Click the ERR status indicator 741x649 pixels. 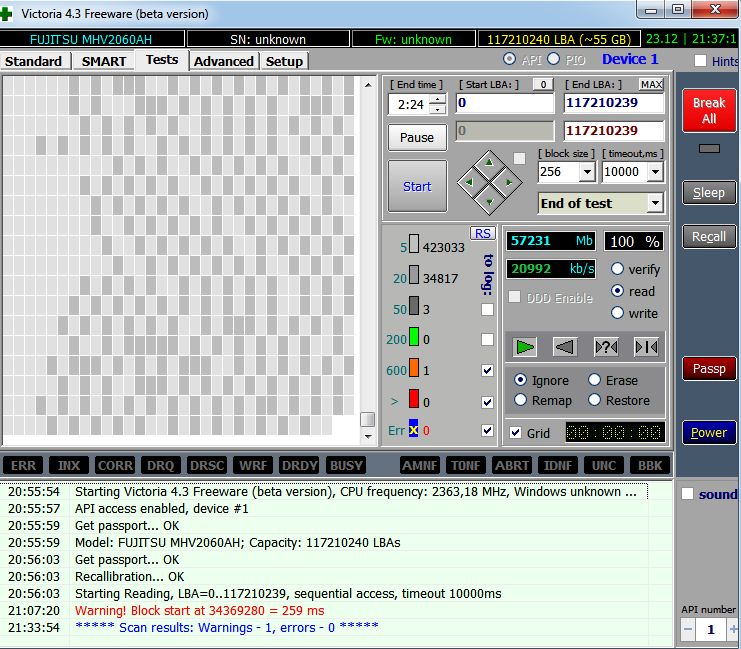pos(23,466)
